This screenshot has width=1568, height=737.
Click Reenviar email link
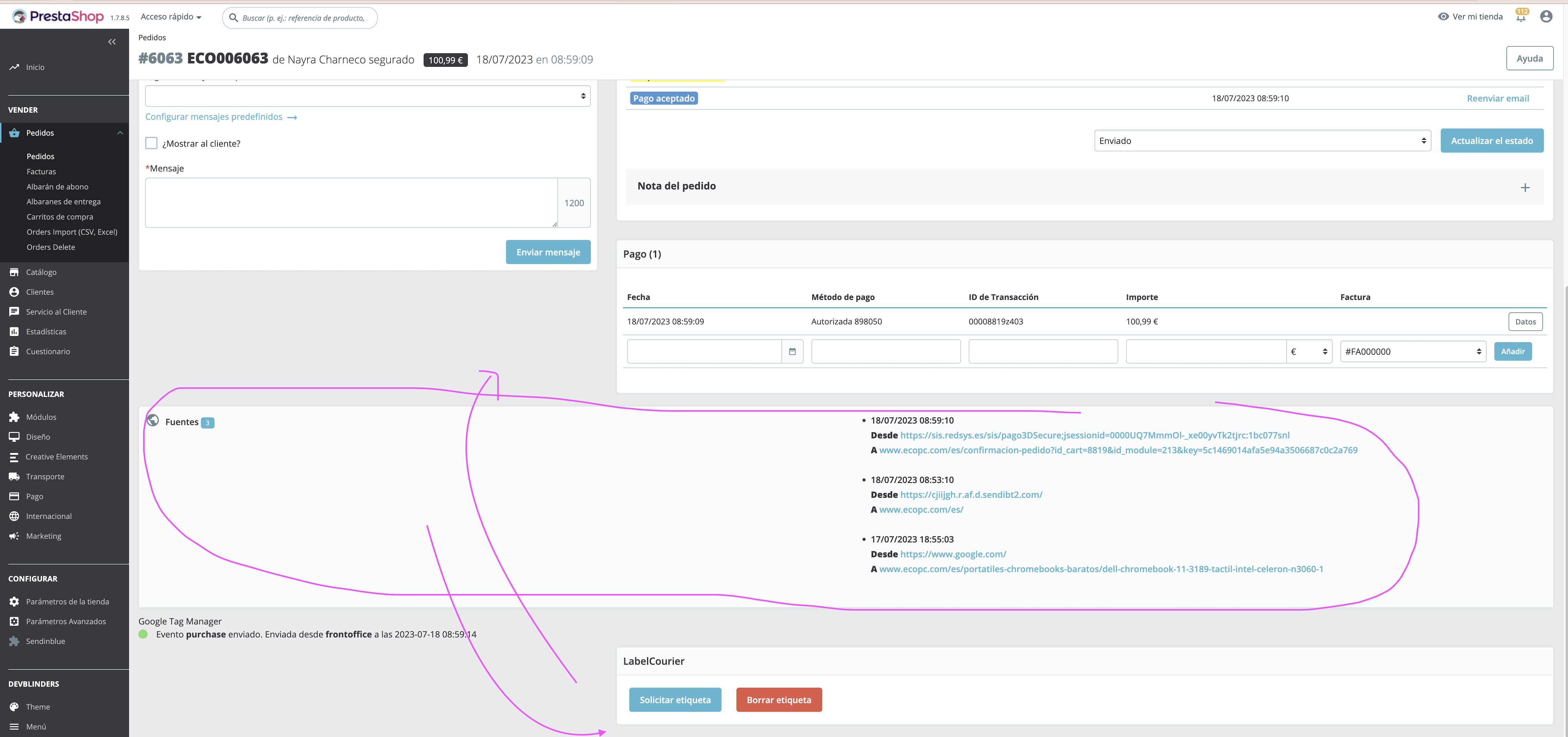[x=1498, y=99]
